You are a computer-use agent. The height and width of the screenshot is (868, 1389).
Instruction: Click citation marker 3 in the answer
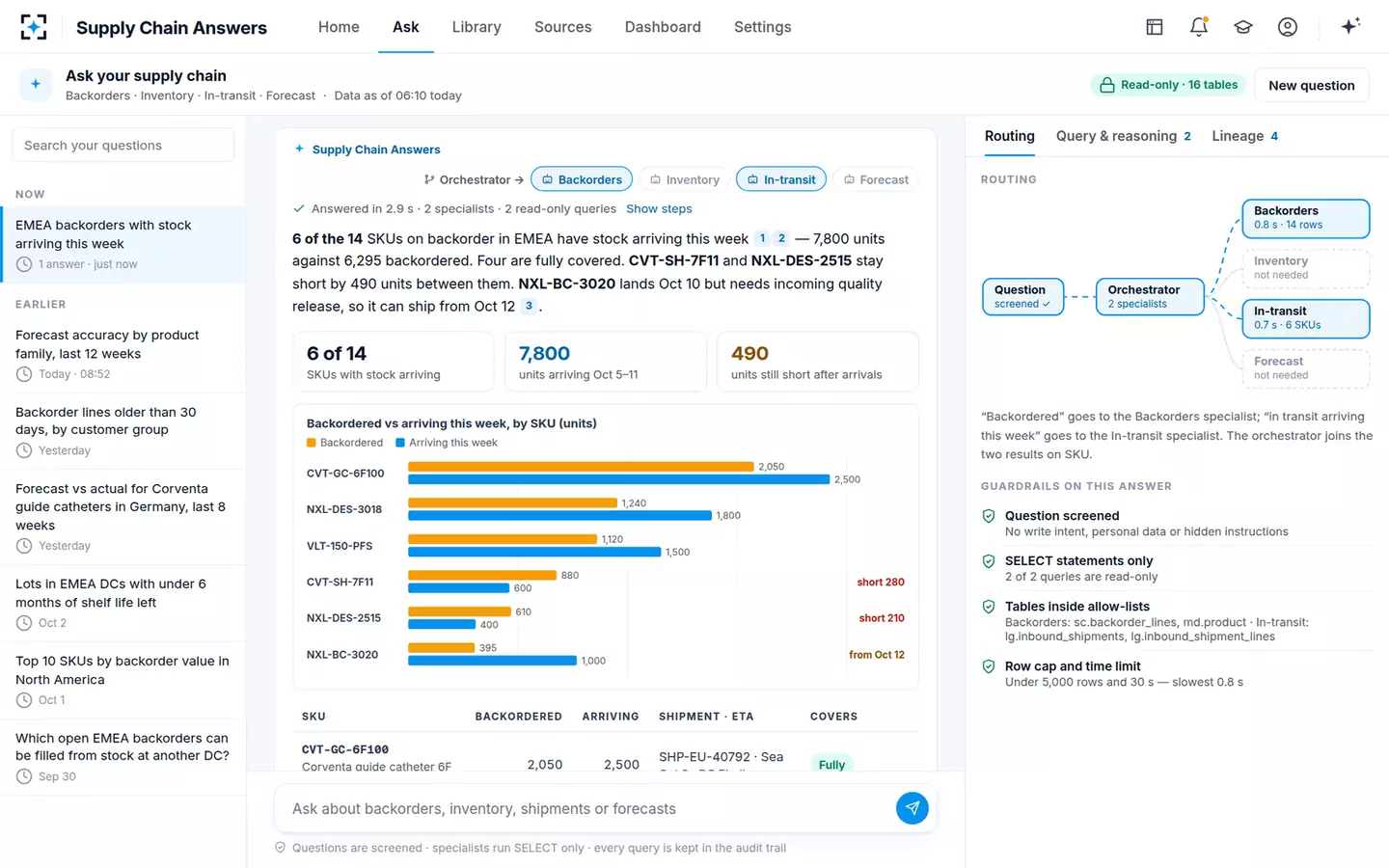pos(529,306)
